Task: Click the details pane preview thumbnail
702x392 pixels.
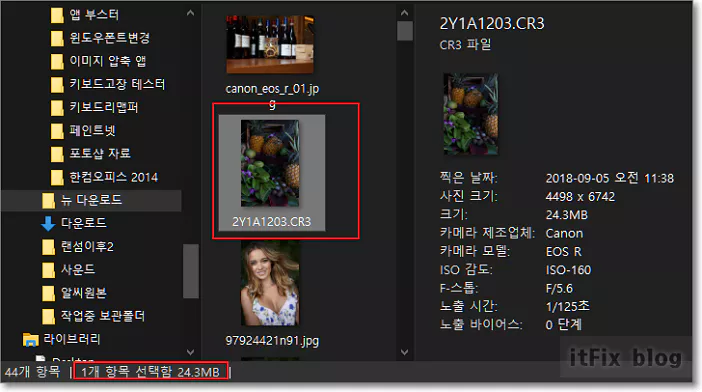Action: 471,114
